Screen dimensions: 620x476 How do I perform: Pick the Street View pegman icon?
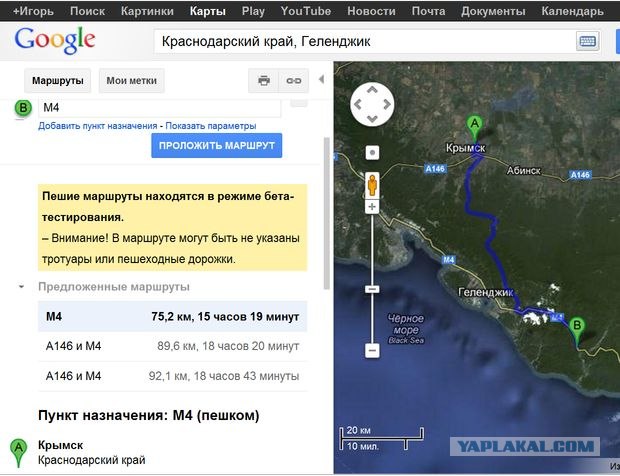click(x=372, y=185)
